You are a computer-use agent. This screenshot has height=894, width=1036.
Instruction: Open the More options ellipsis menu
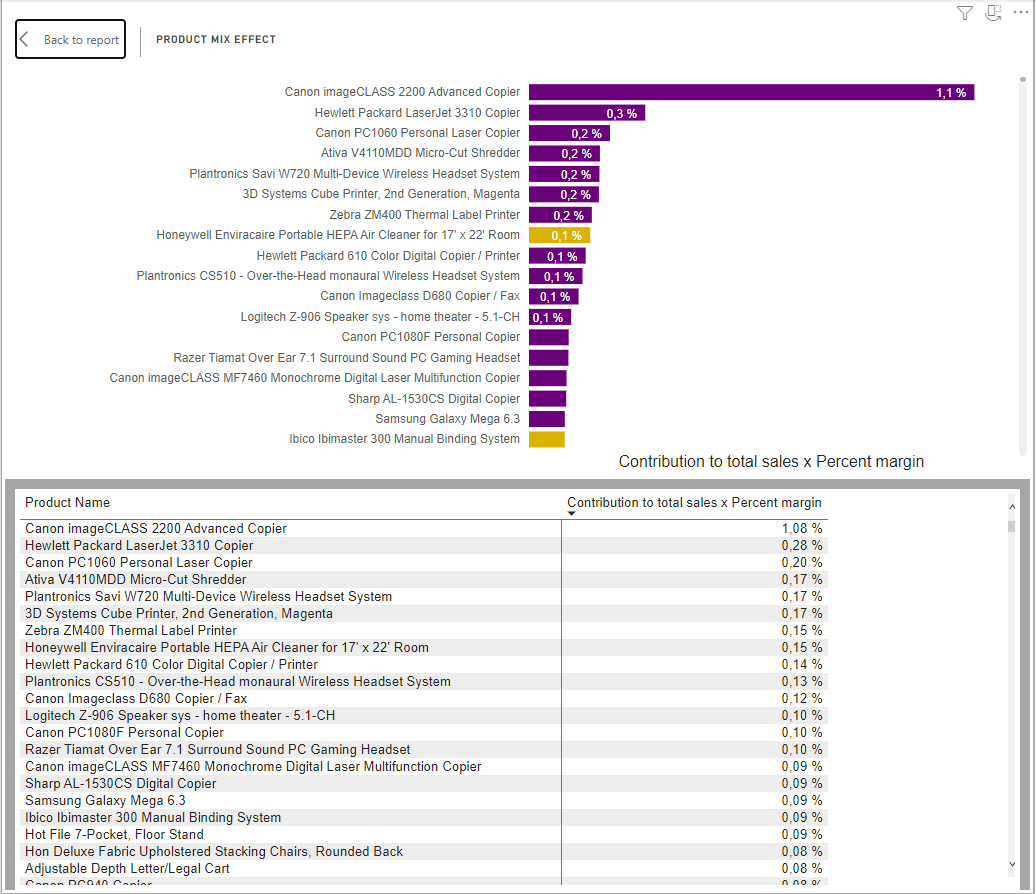[x=1022, y=11]
